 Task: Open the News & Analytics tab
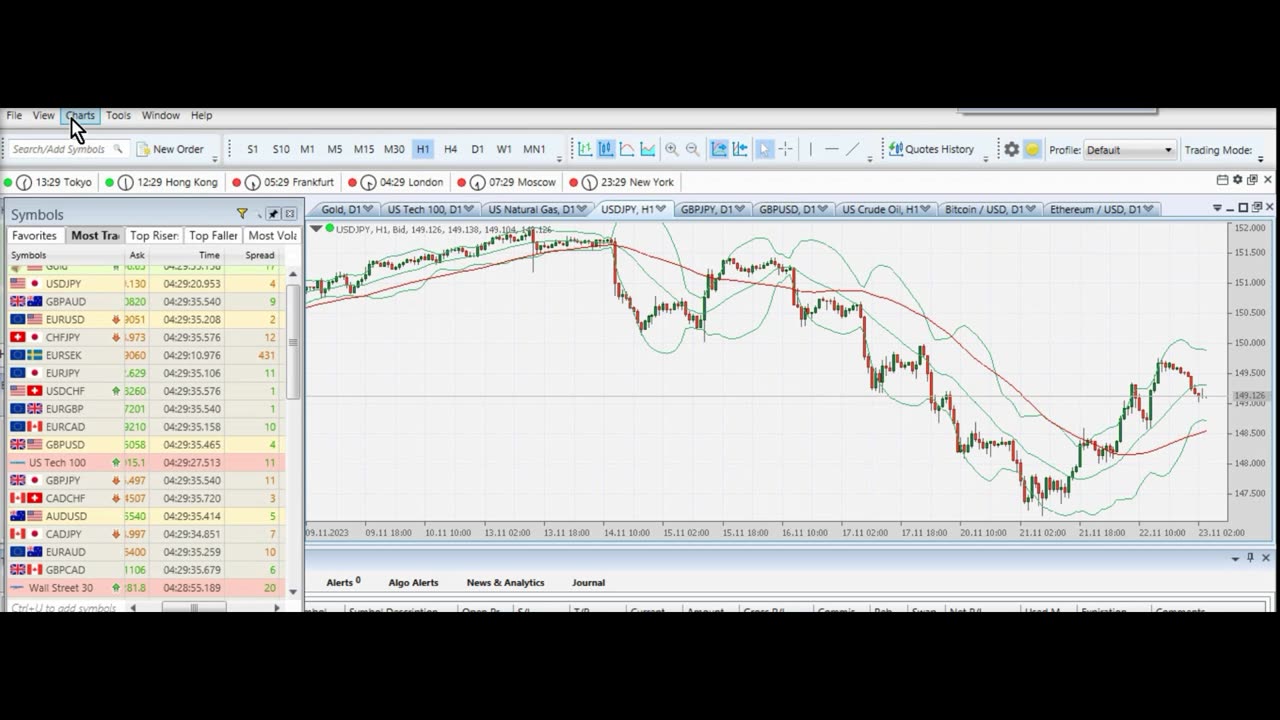click(505, 582)
